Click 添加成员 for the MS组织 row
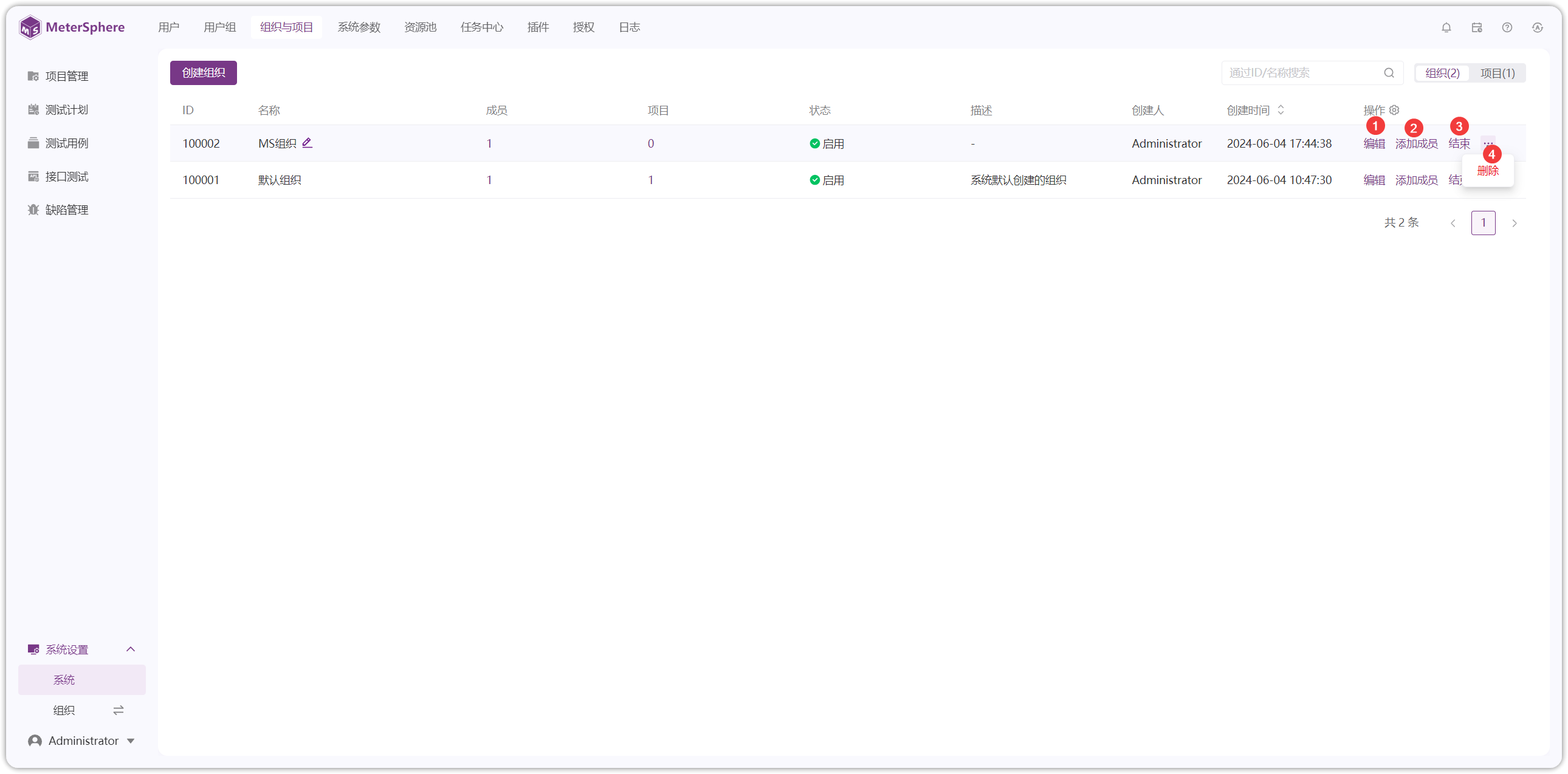1568x774 pixels. click(1416, 143)
